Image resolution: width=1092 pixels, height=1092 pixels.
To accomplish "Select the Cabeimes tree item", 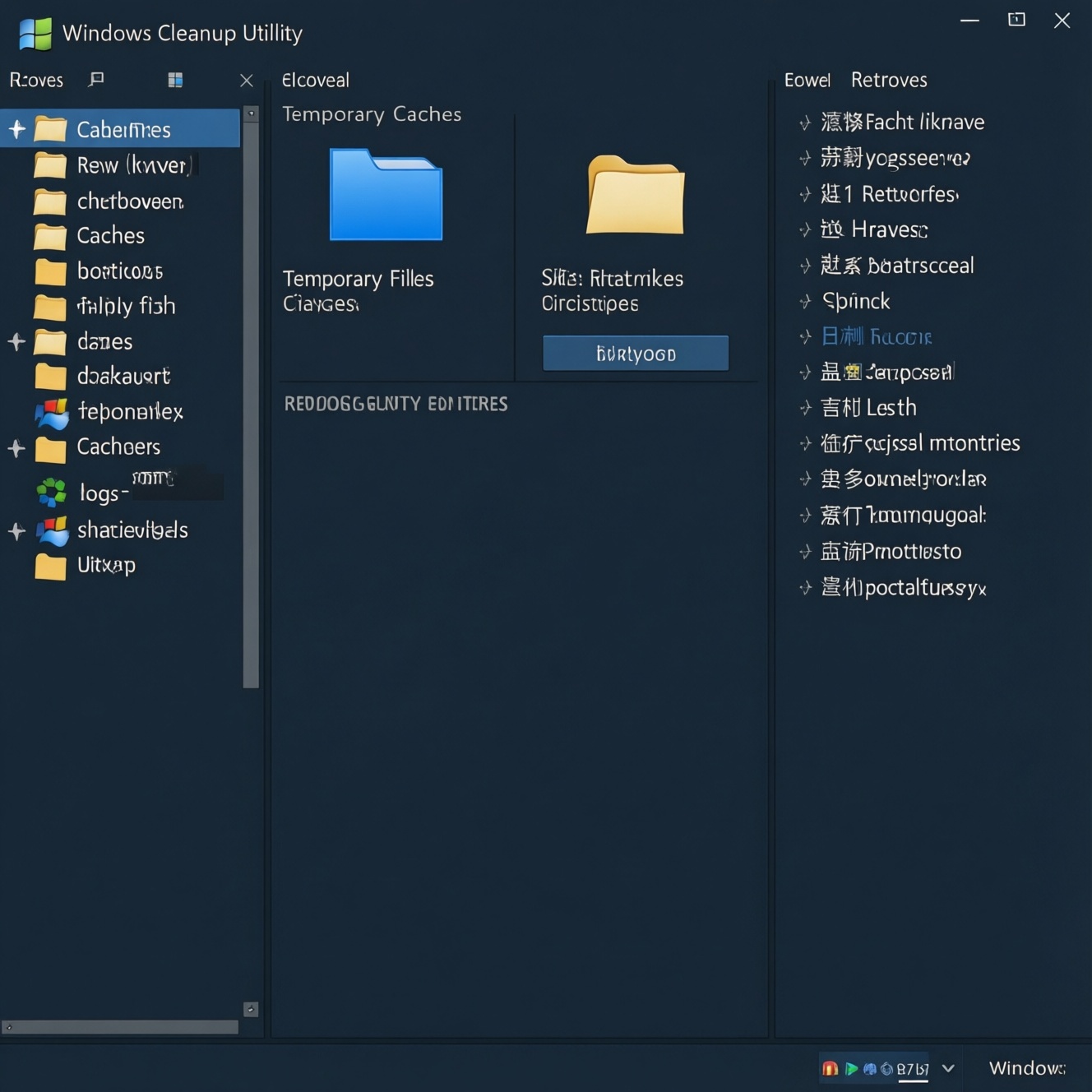I will click(x=120, y=129).
